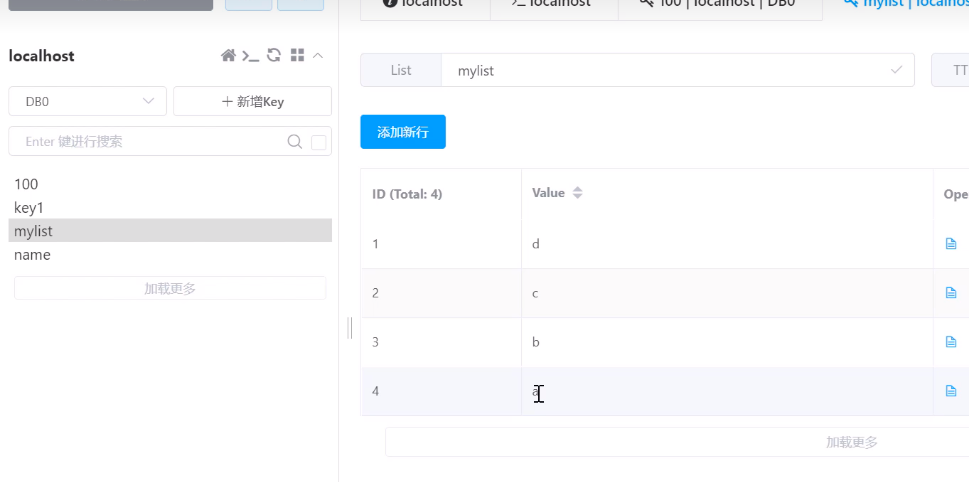969x482 pixels.
Task: Select the name key in the list
Action: [x=170, y=254]
